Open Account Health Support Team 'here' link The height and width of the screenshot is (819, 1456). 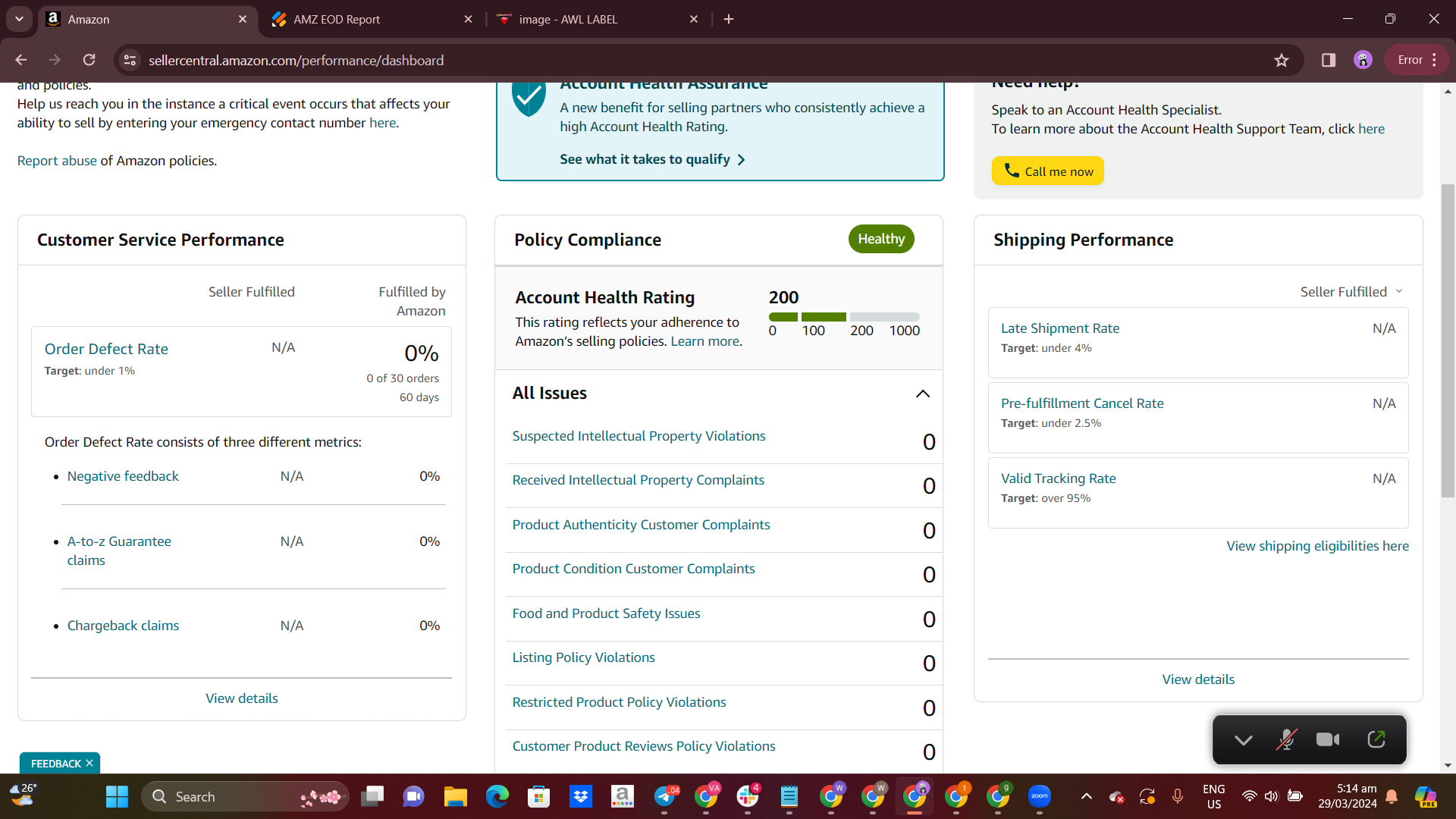pos(1371,129)
